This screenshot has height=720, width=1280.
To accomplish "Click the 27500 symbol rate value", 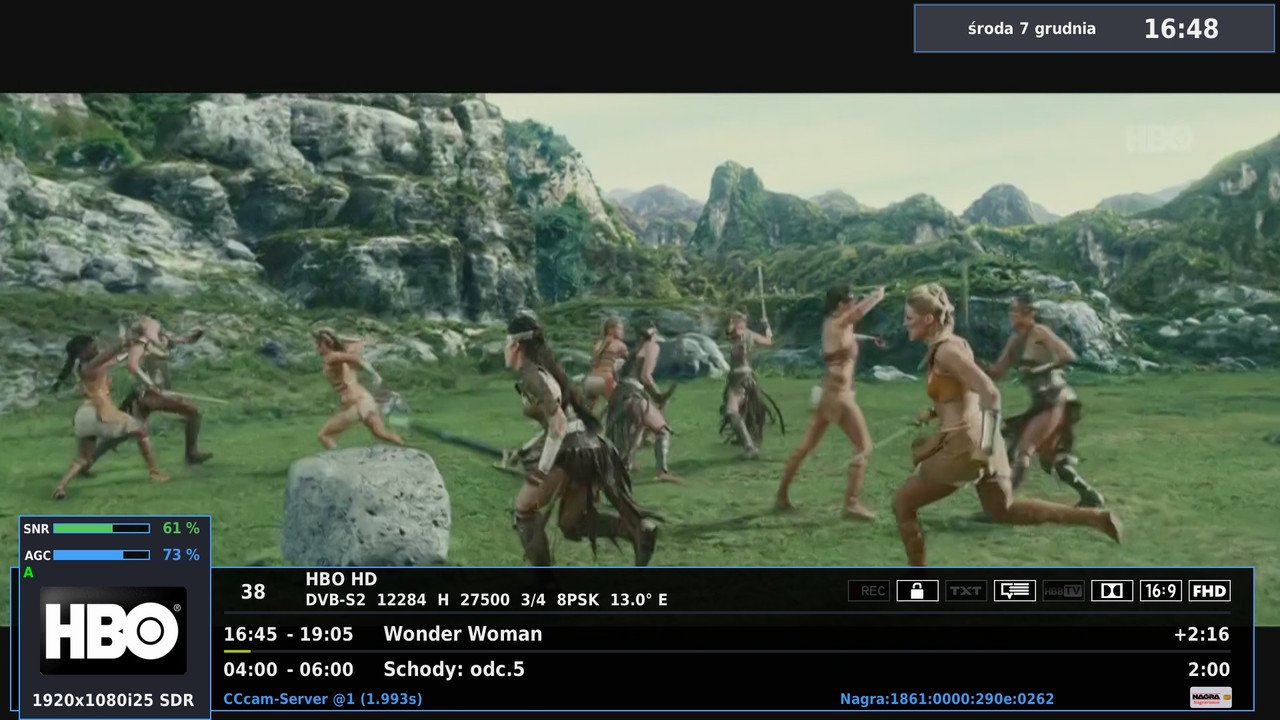I will coord(485,600).
